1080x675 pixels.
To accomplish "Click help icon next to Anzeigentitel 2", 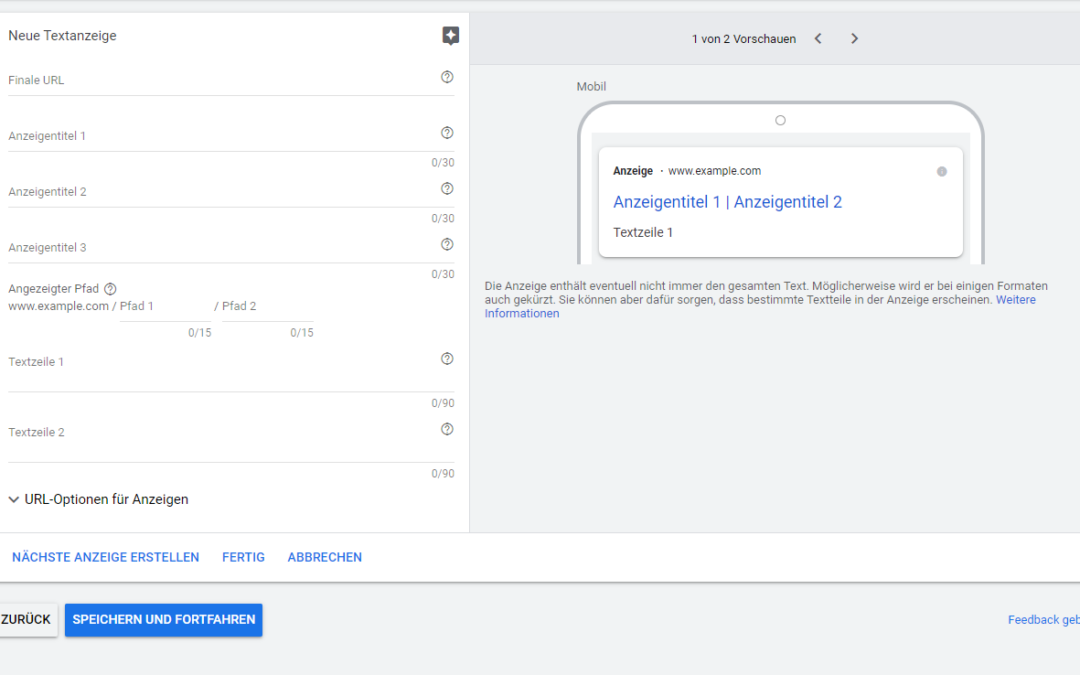I will (x=447, y=189).
